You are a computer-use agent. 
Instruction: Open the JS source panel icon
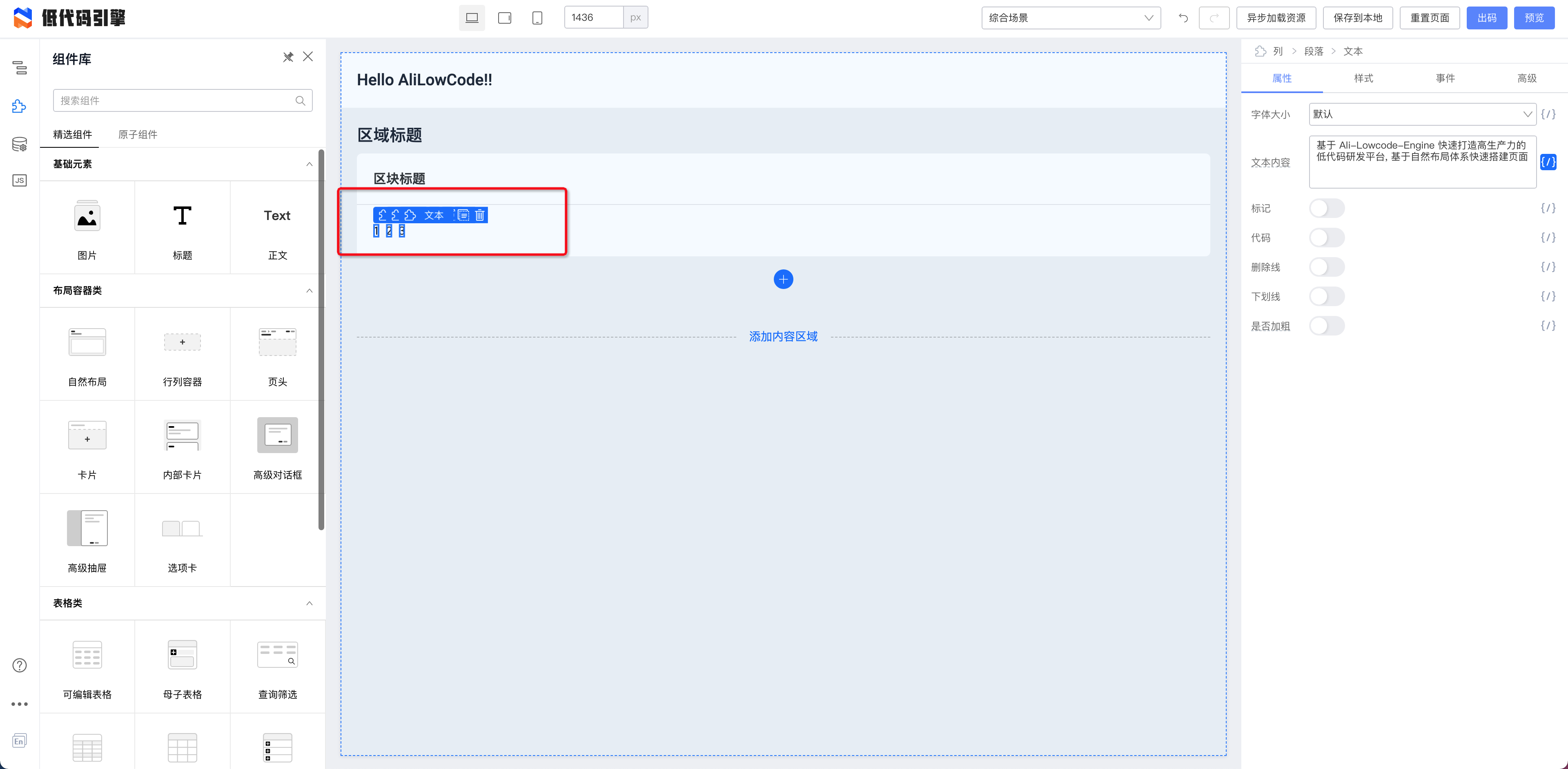20,181
